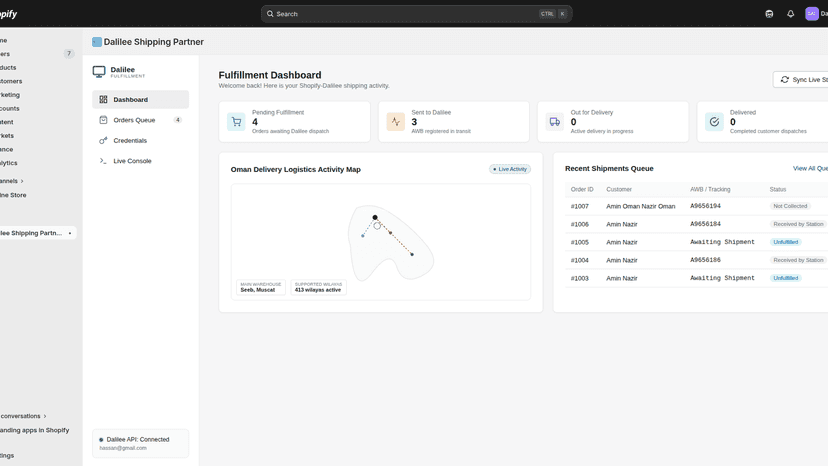Click order ID #1003
This screenshot has width=828, height=466.
point(579,278)
